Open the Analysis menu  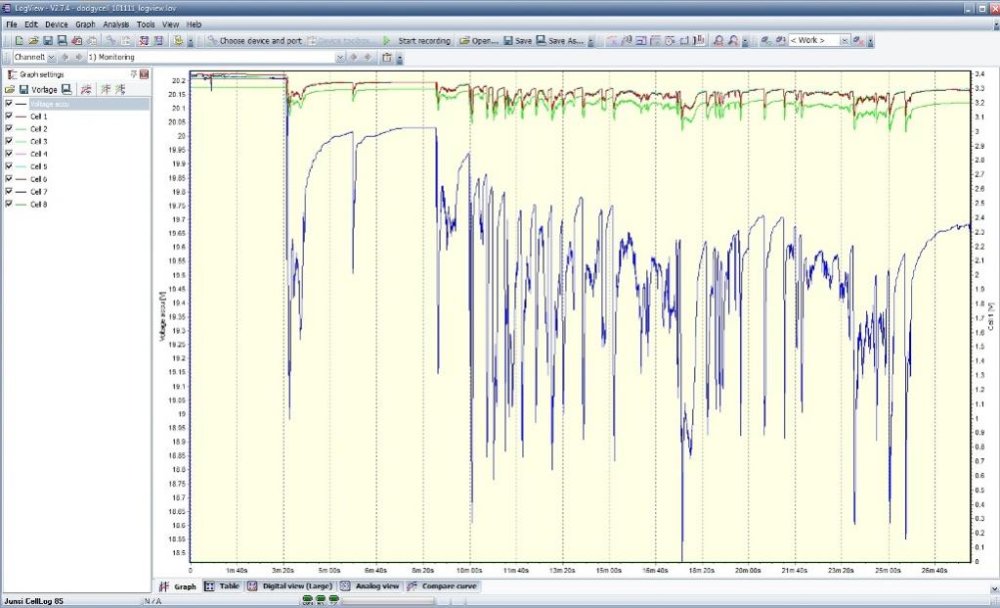(x=116, y=23)
